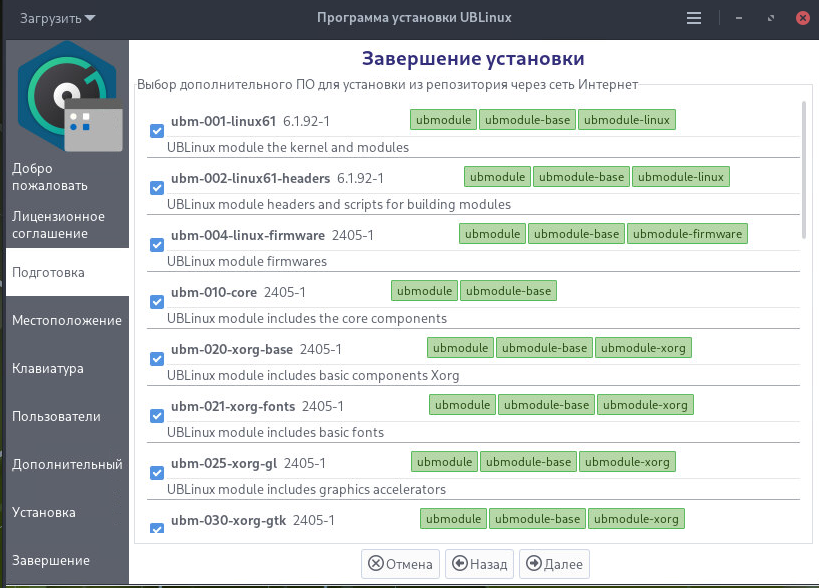Go back with the Назад button
This screenshot has height=588, width=819.
tap(479, 564)
